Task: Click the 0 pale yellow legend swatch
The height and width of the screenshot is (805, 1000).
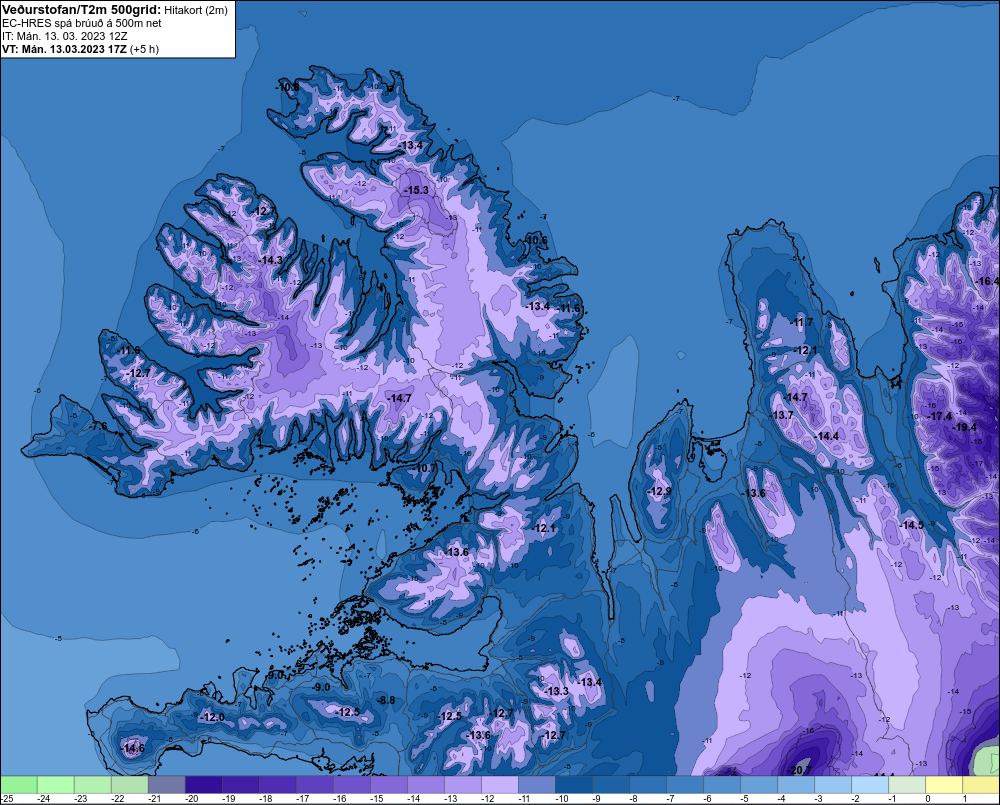Action: tap(943, 784)
